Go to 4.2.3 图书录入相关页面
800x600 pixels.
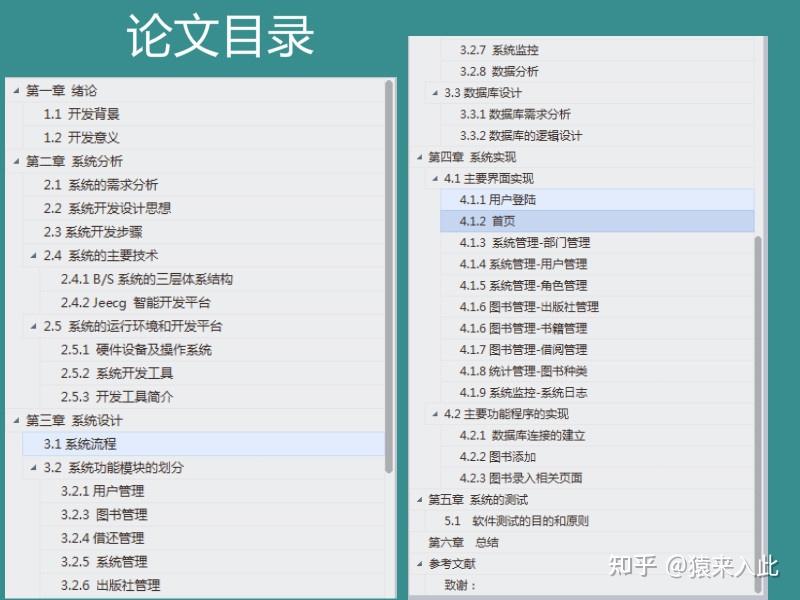(x=521, y=478)
